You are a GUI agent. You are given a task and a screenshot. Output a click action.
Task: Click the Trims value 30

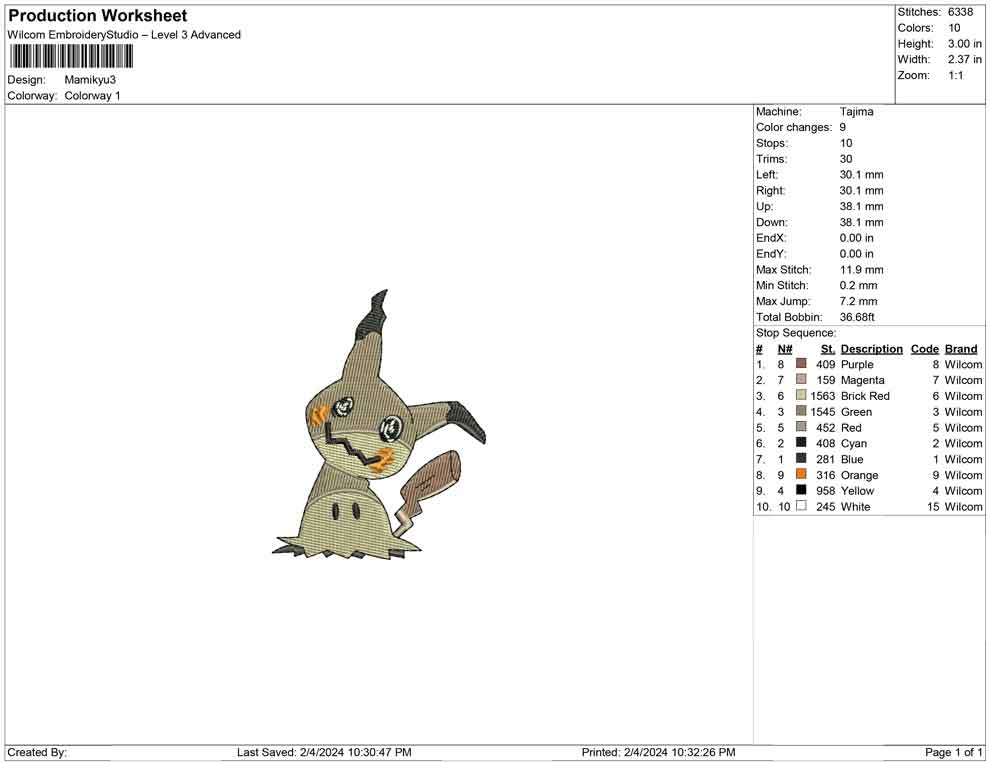click(x=846, y=158)
